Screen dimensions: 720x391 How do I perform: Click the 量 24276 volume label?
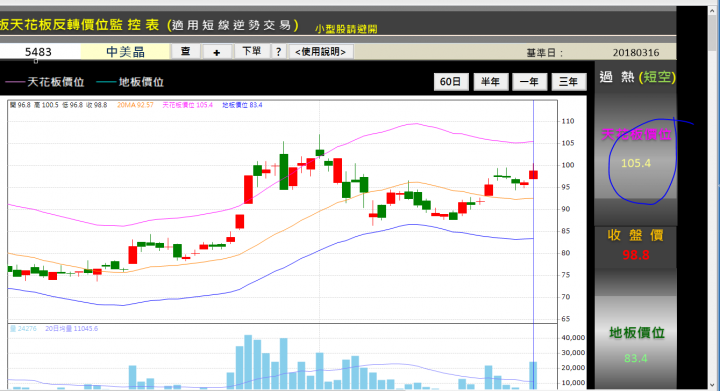click(23, 329)
